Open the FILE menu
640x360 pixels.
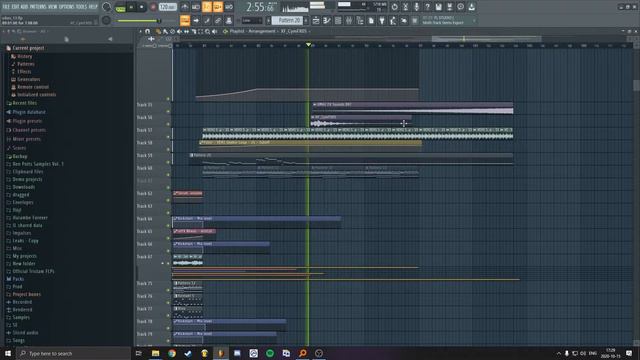[x=6, y=7]
